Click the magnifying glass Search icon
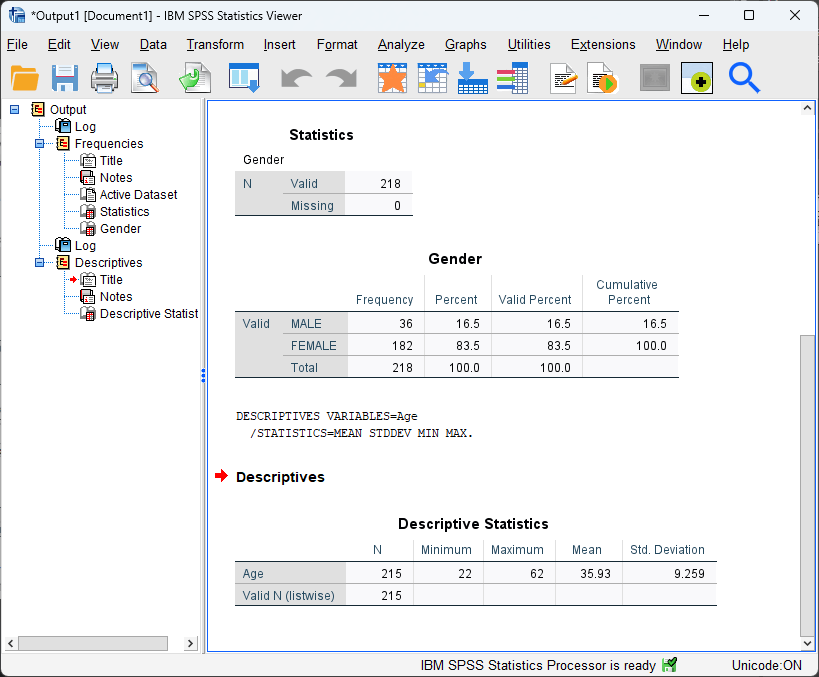The height and width of the screenshot is (677, 819). click(744, 78)
